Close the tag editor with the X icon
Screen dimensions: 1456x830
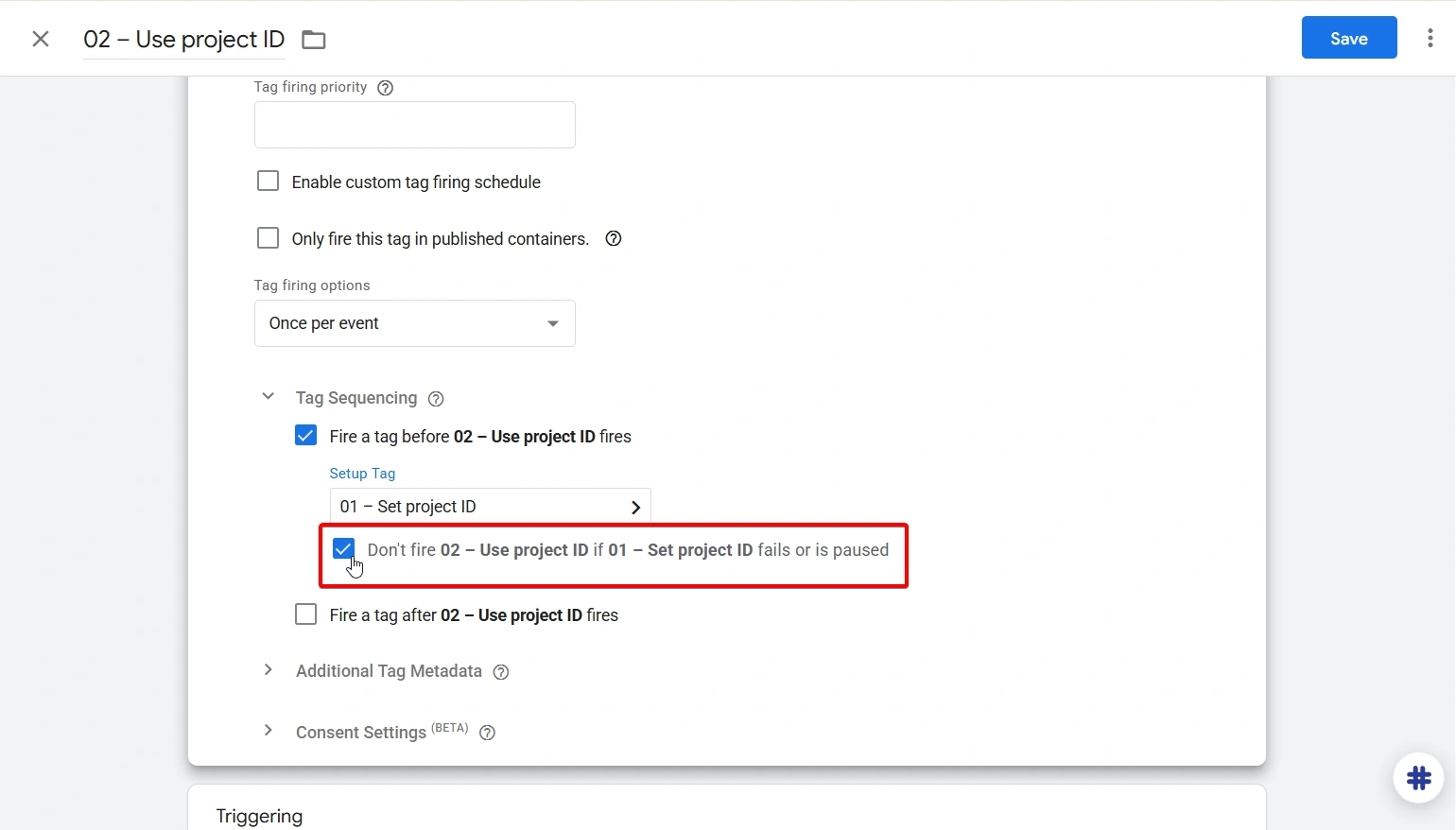point(41,39)
